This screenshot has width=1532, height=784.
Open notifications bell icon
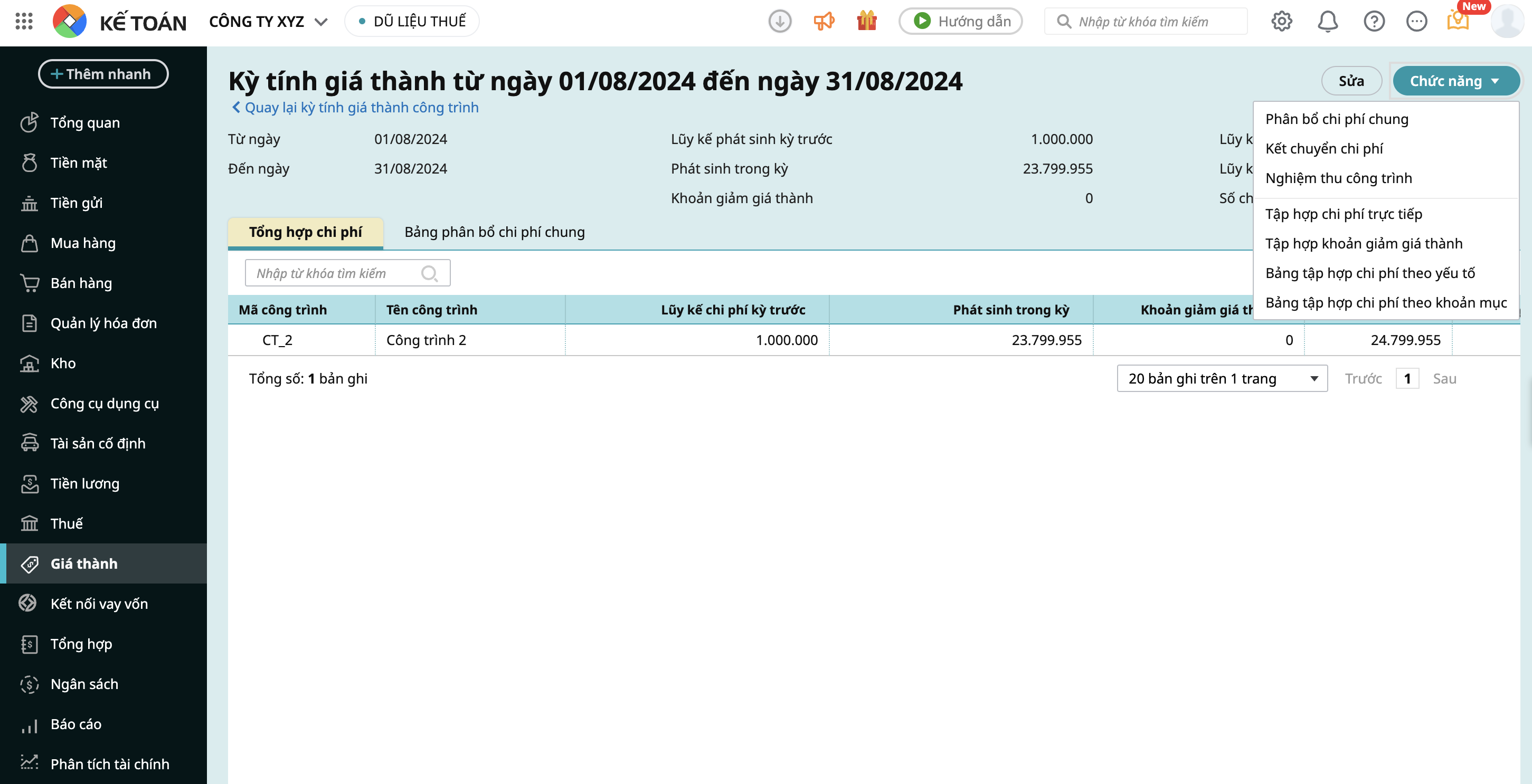1327,22
